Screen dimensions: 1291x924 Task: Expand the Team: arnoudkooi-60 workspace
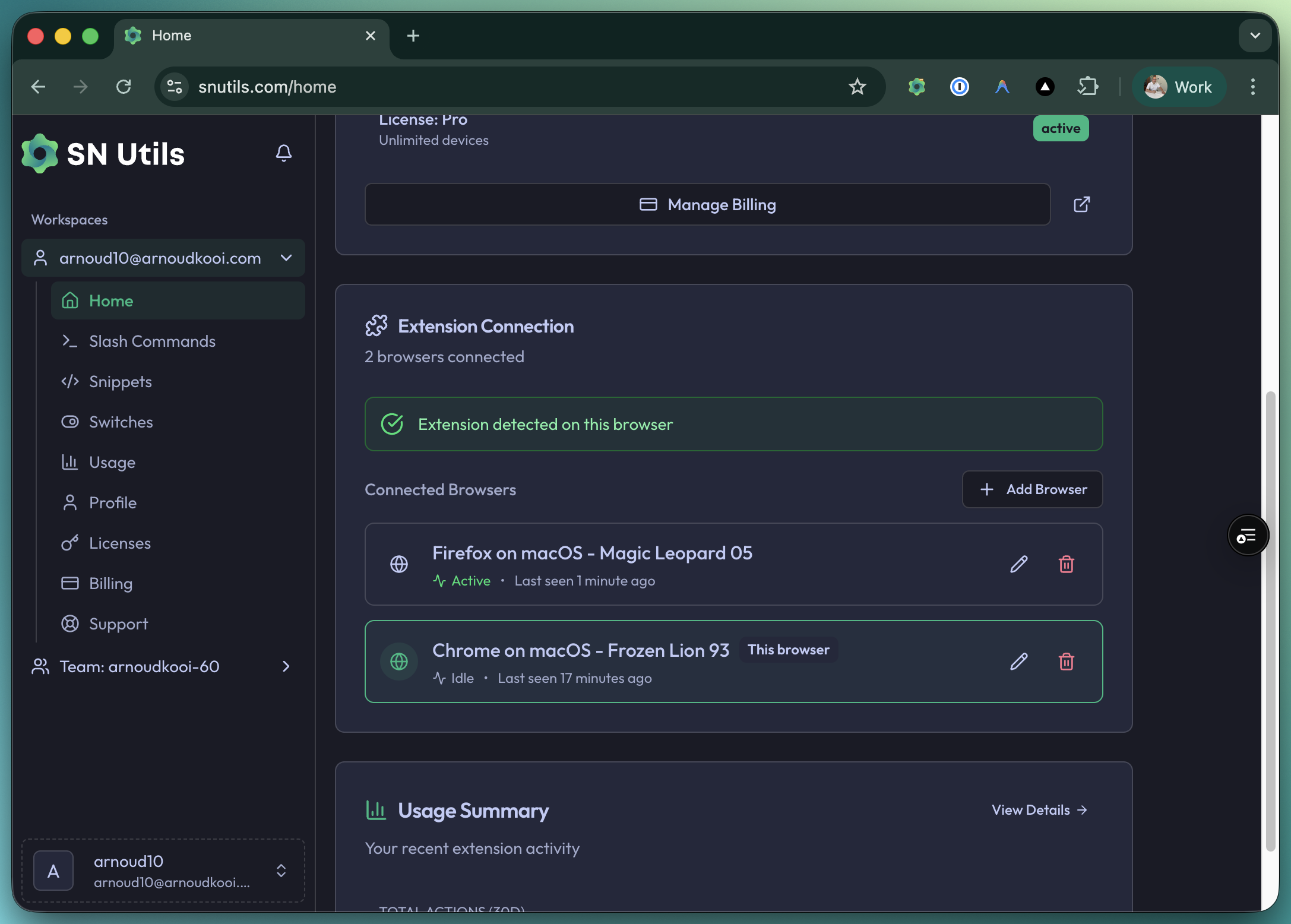coord(286,666)
